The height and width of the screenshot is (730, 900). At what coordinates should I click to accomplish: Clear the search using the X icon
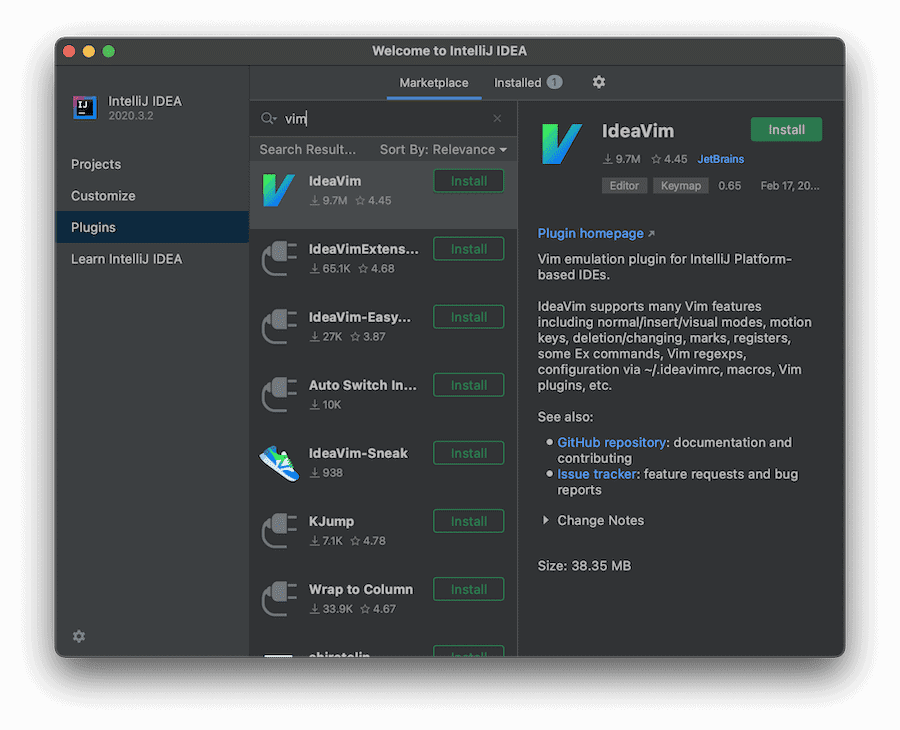pyautogui.click(x=497, y=118)
